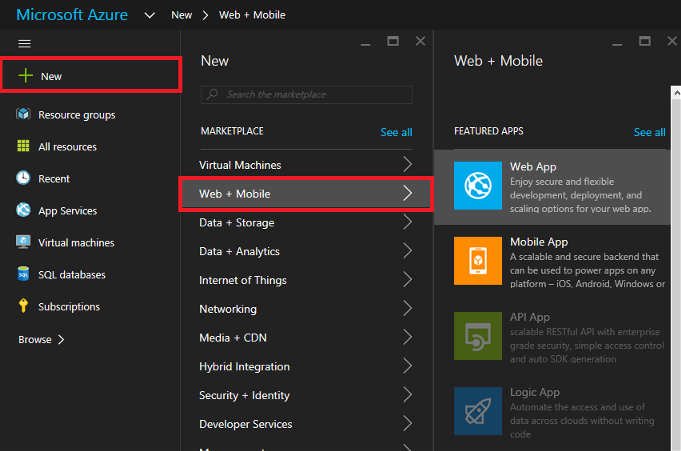Select the Data + Storage category

pos(306,222)
